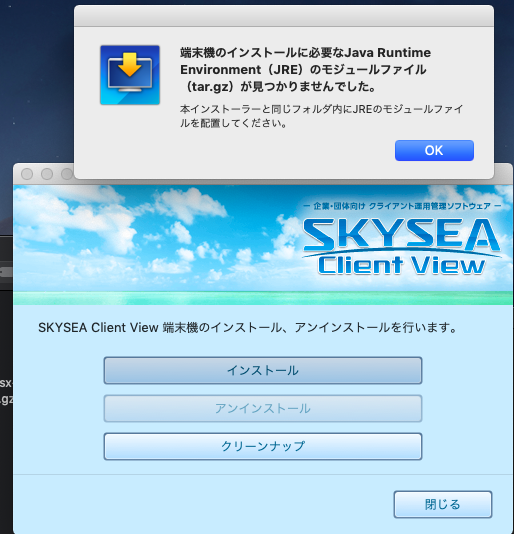Screen dimensions: 514x534
Task: Click OK in the JRE error dialog
Action: tap(434, 150)
